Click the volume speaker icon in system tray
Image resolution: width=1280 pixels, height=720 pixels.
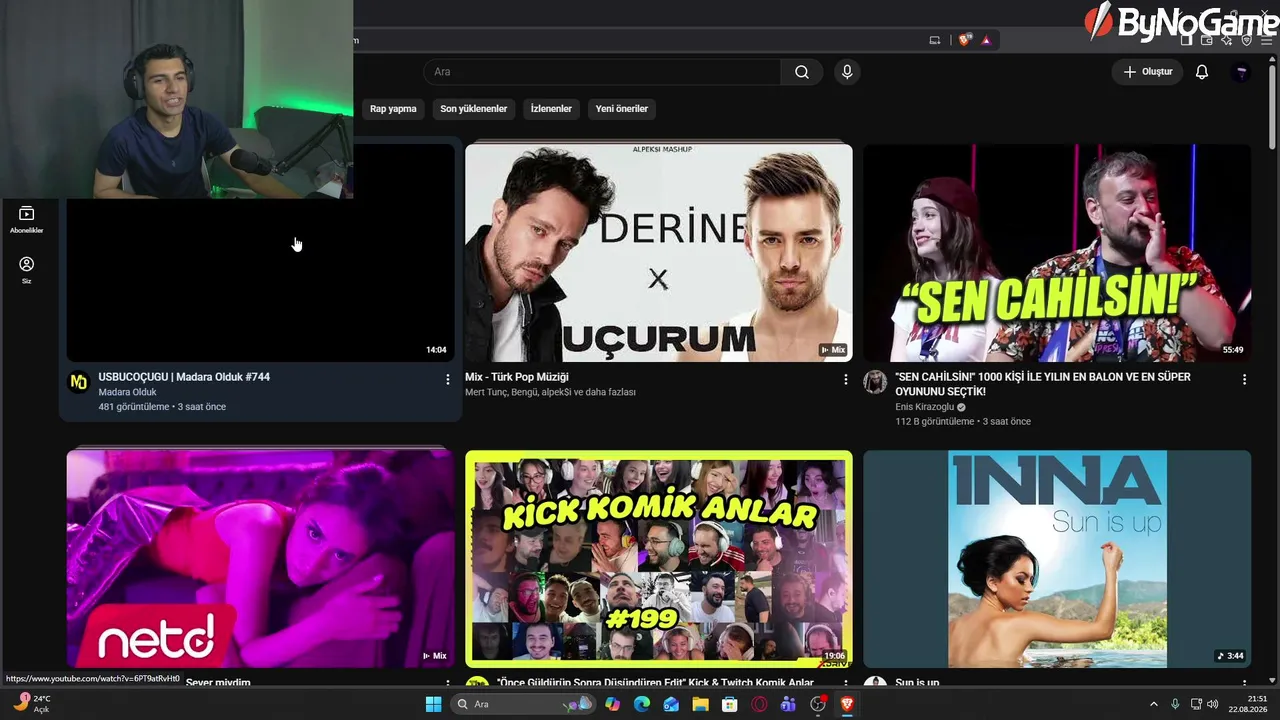click(1213, 704)
